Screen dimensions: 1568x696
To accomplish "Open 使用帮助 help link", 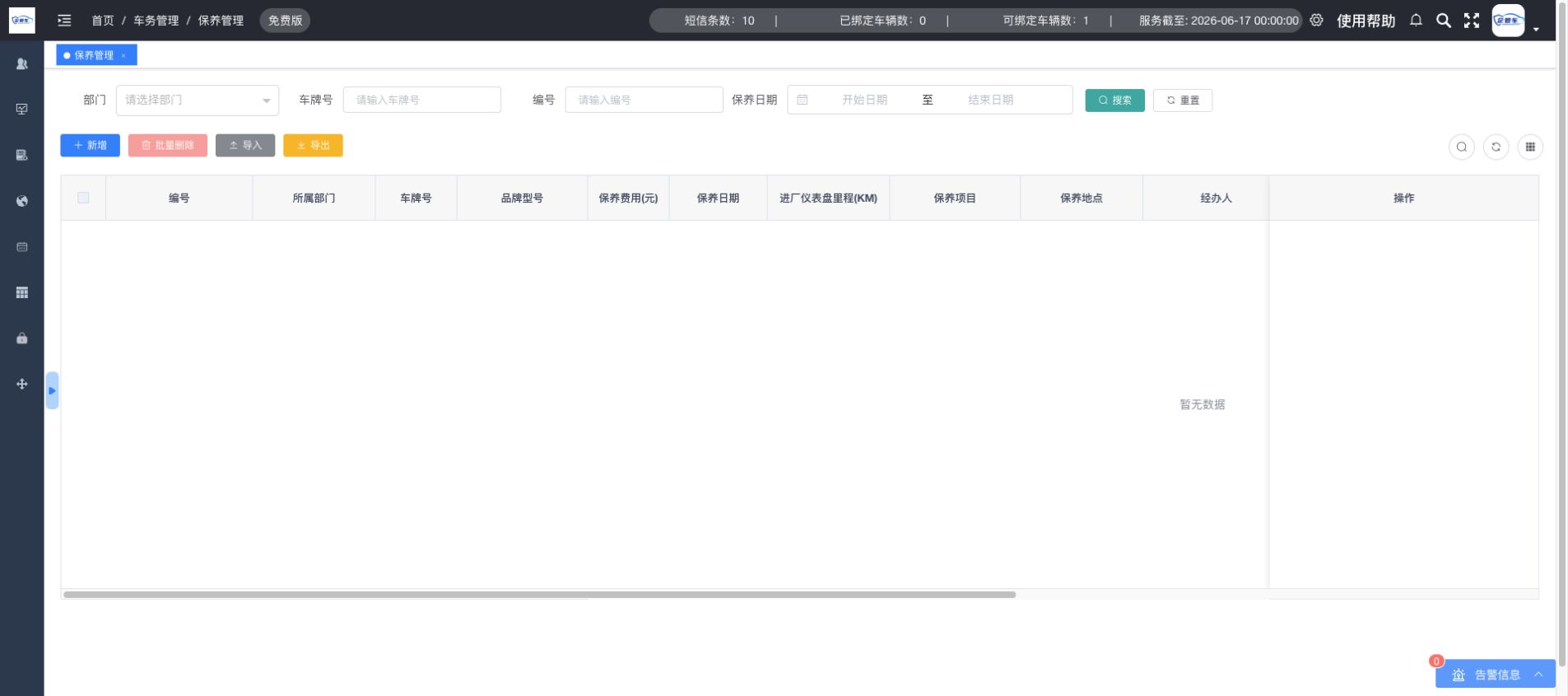I will [1366, 21].
